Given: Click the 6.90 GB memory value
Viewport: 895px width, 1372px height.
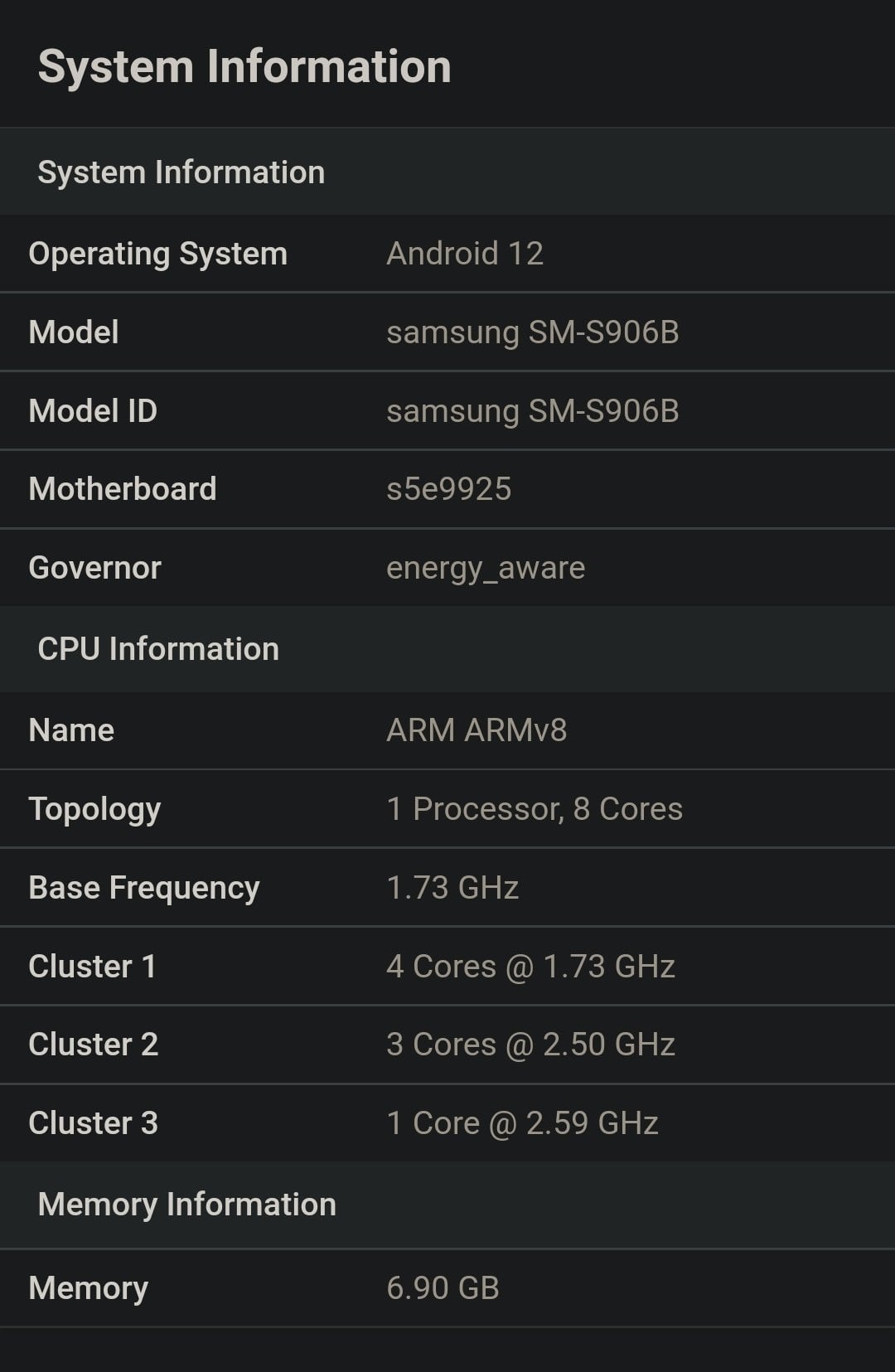Looking at the screenshot, I should [443, 1288].
